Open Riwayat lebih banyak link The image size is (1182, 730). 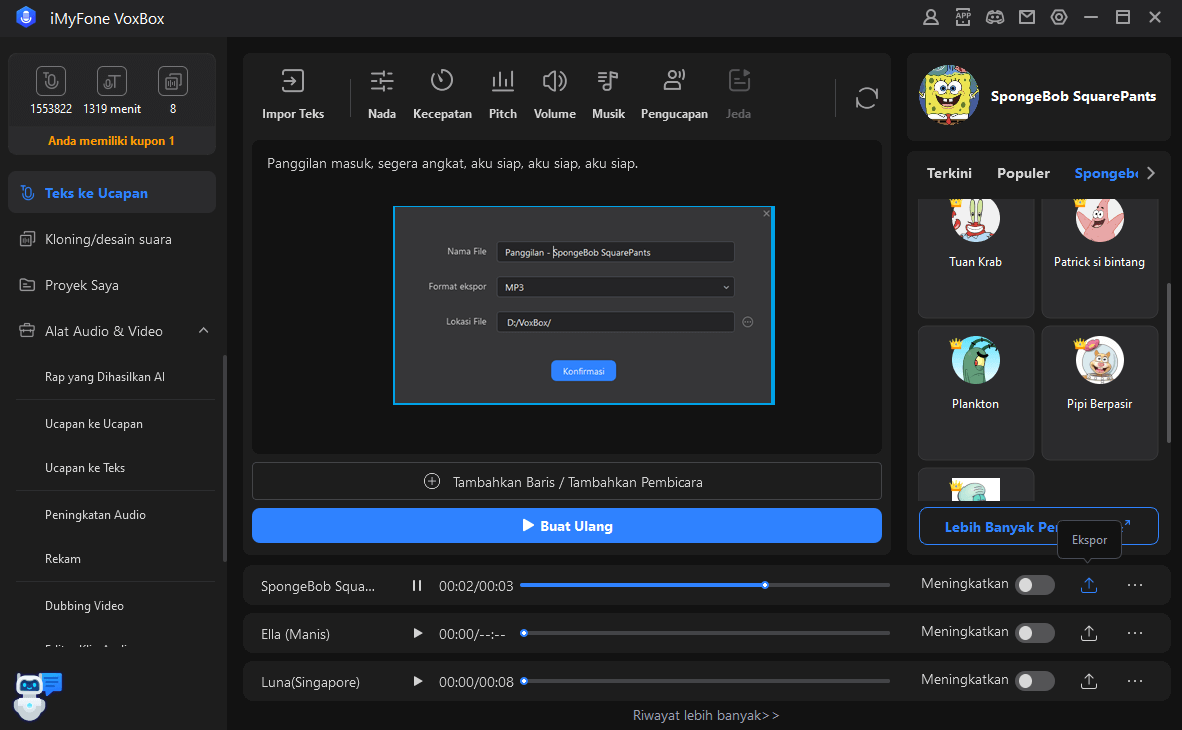[706, 715]
